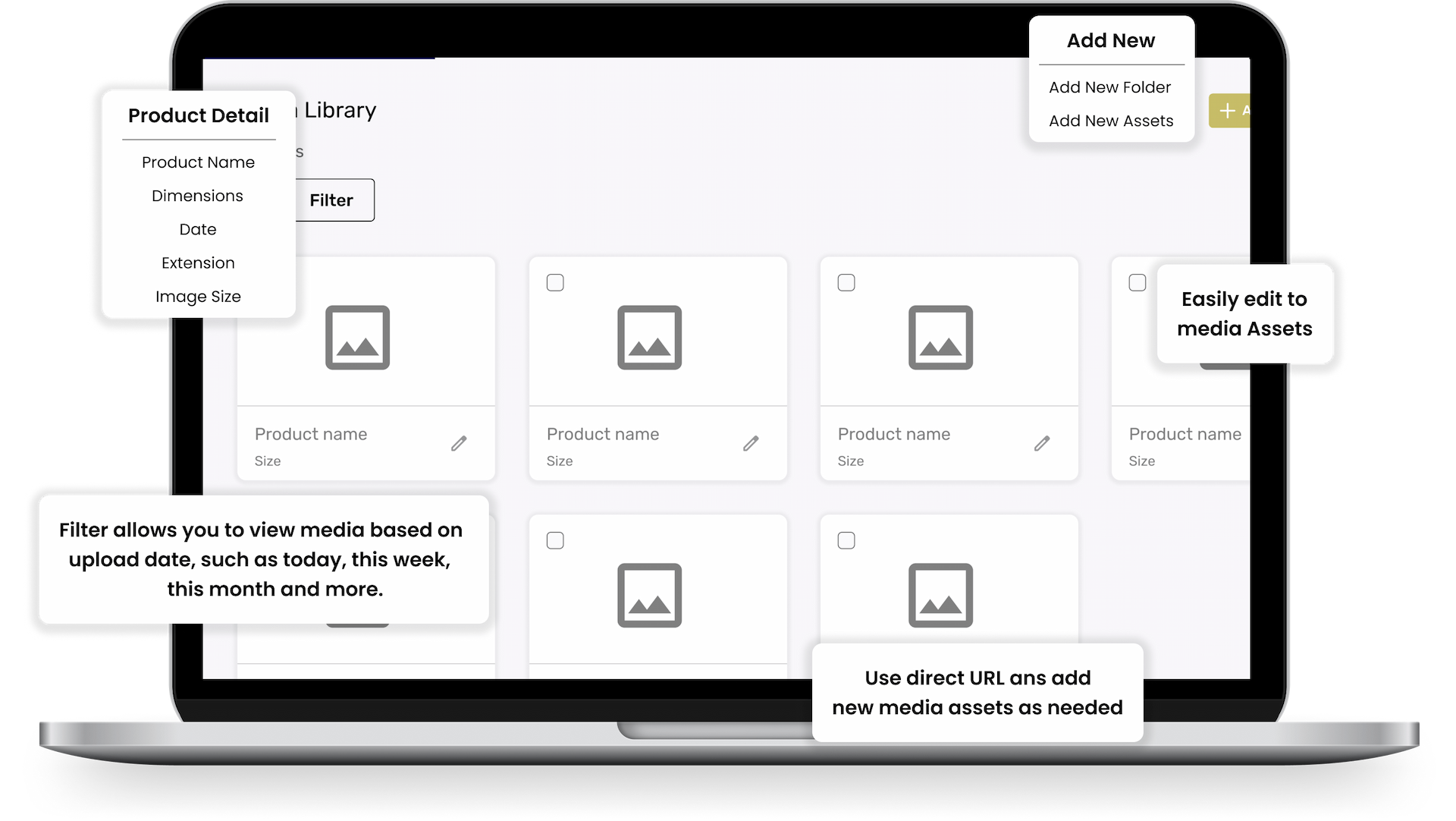
Task: Click Product name text on second card
Action: pyautogui.click(x=603, y=434)
